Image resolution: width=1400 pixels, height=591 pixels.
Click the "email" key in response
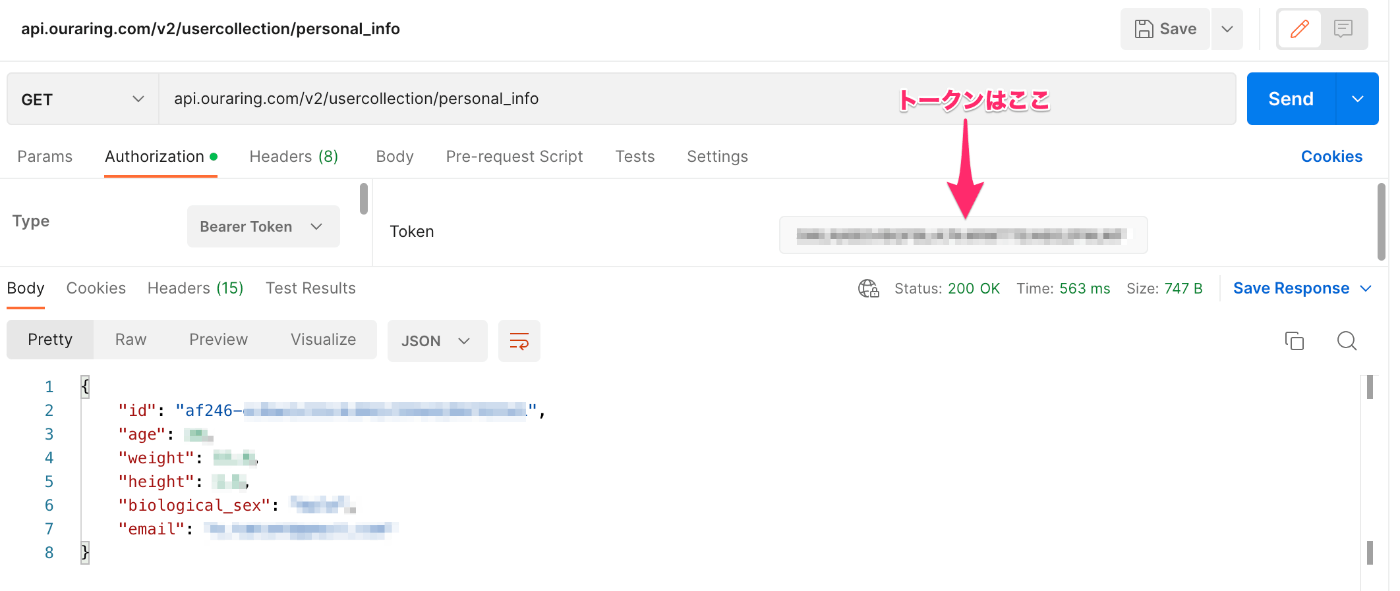pos(151,529)
